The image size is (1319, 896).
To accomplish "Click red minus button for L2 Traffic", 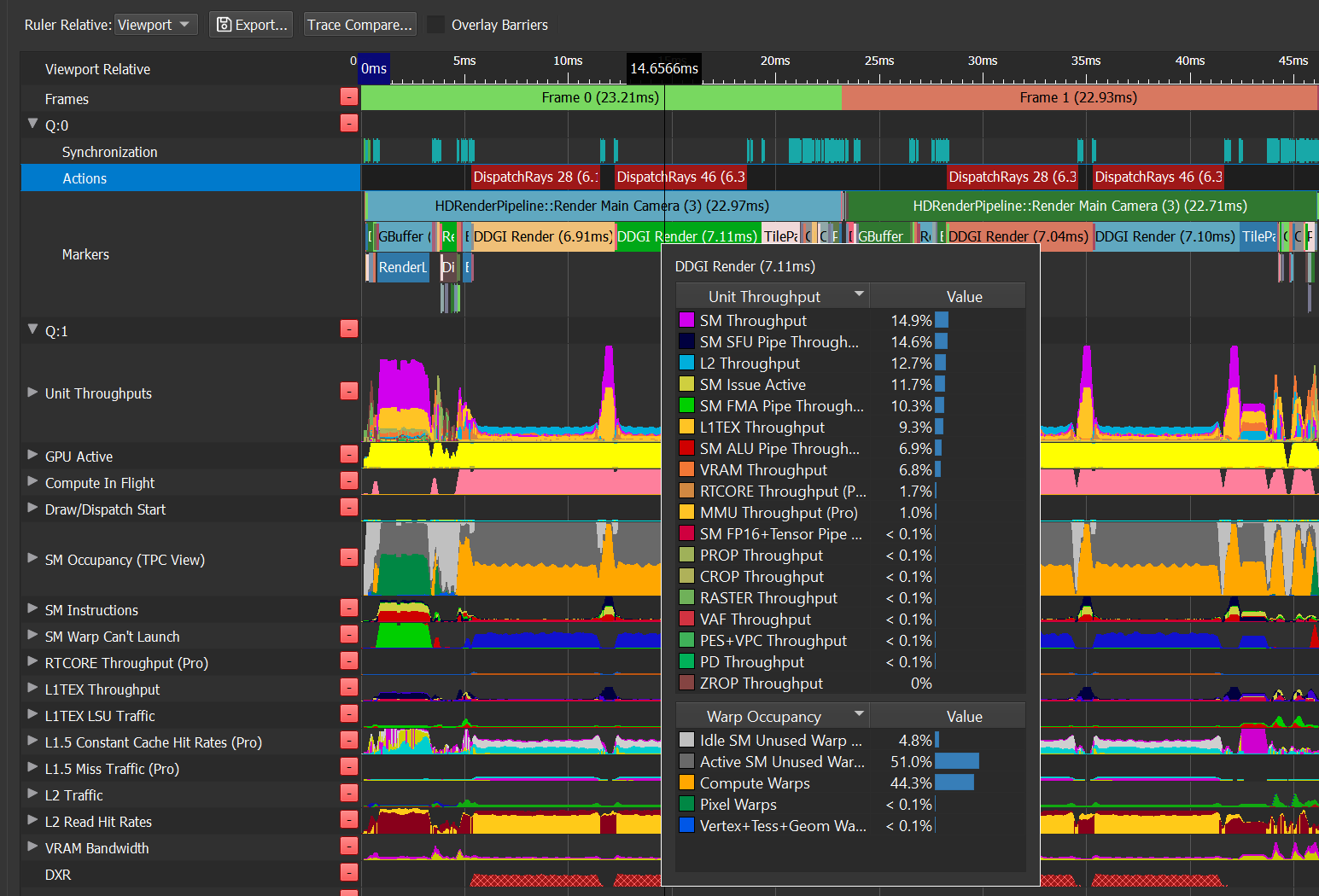I will click(x=349, y=794).
